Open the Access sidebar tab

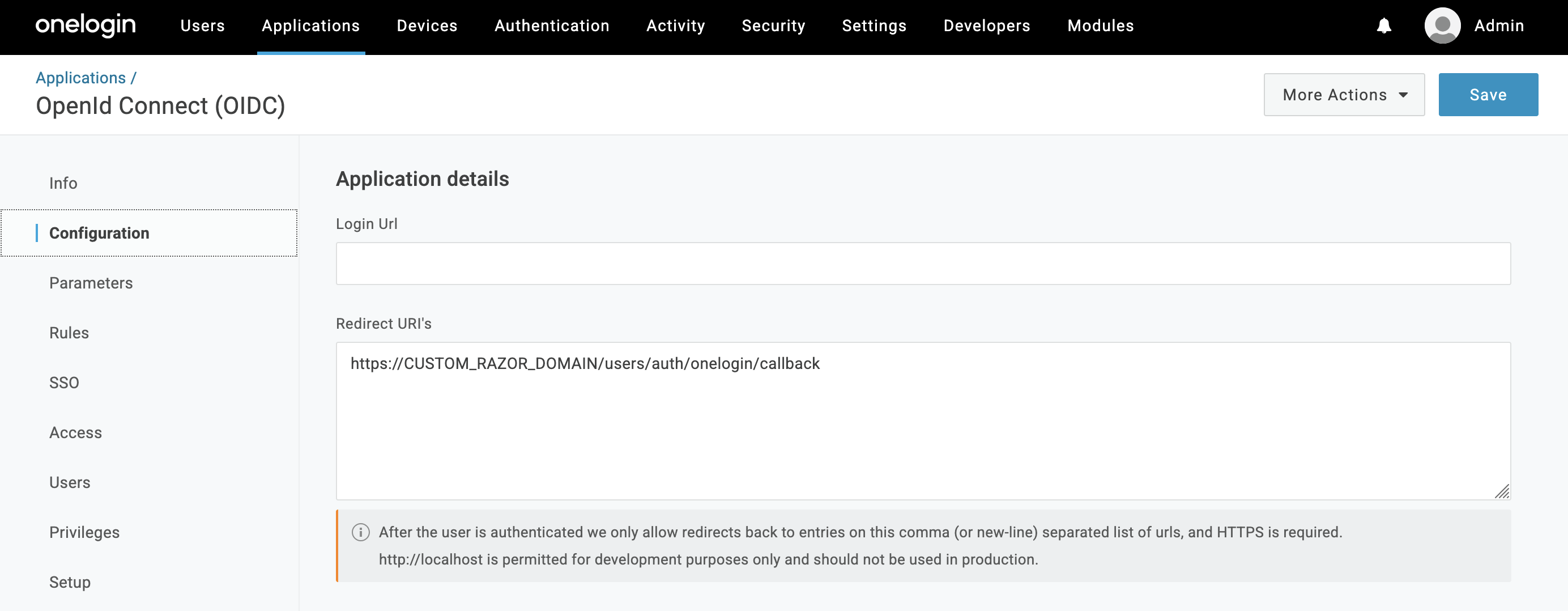[x=75, y=432]
